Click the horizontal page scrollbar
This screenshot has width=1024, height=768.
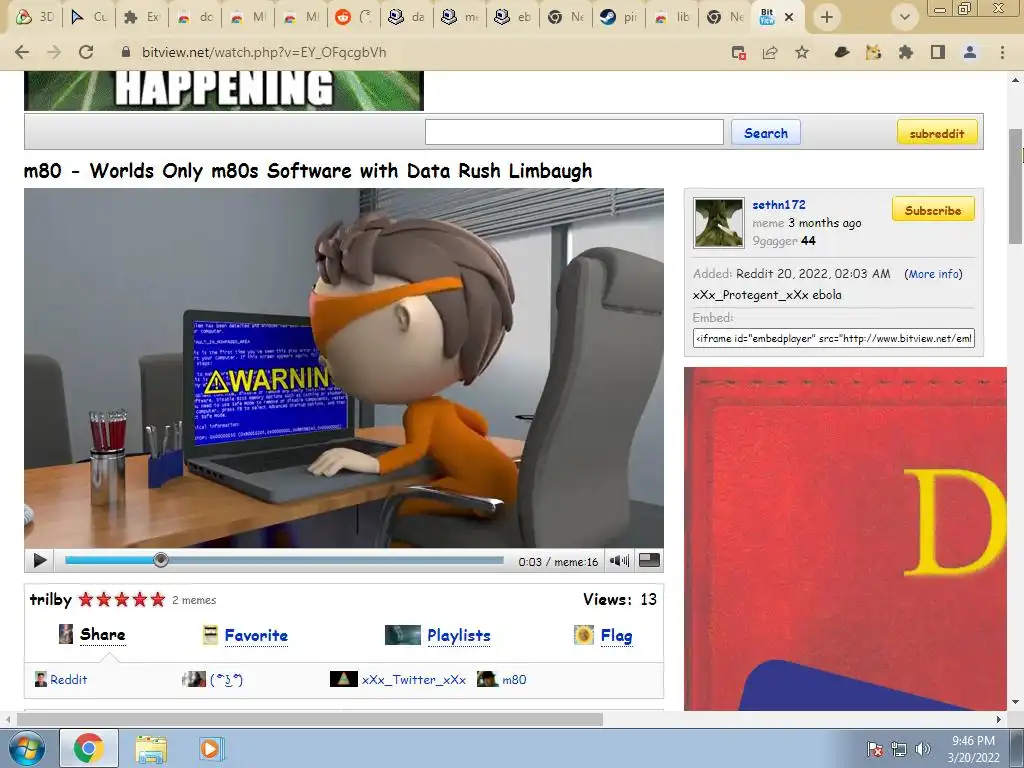[310, 719]
